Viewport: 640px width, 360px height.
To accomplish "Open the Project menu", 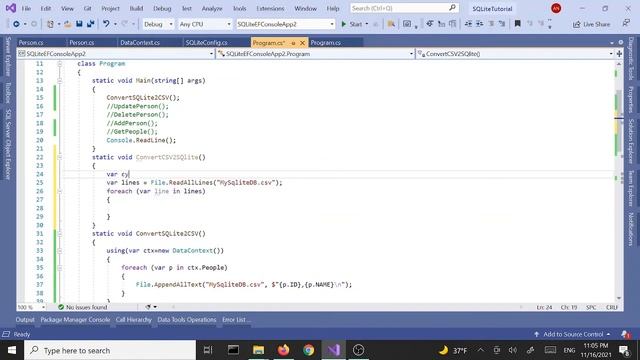I will tap(110, 8).
